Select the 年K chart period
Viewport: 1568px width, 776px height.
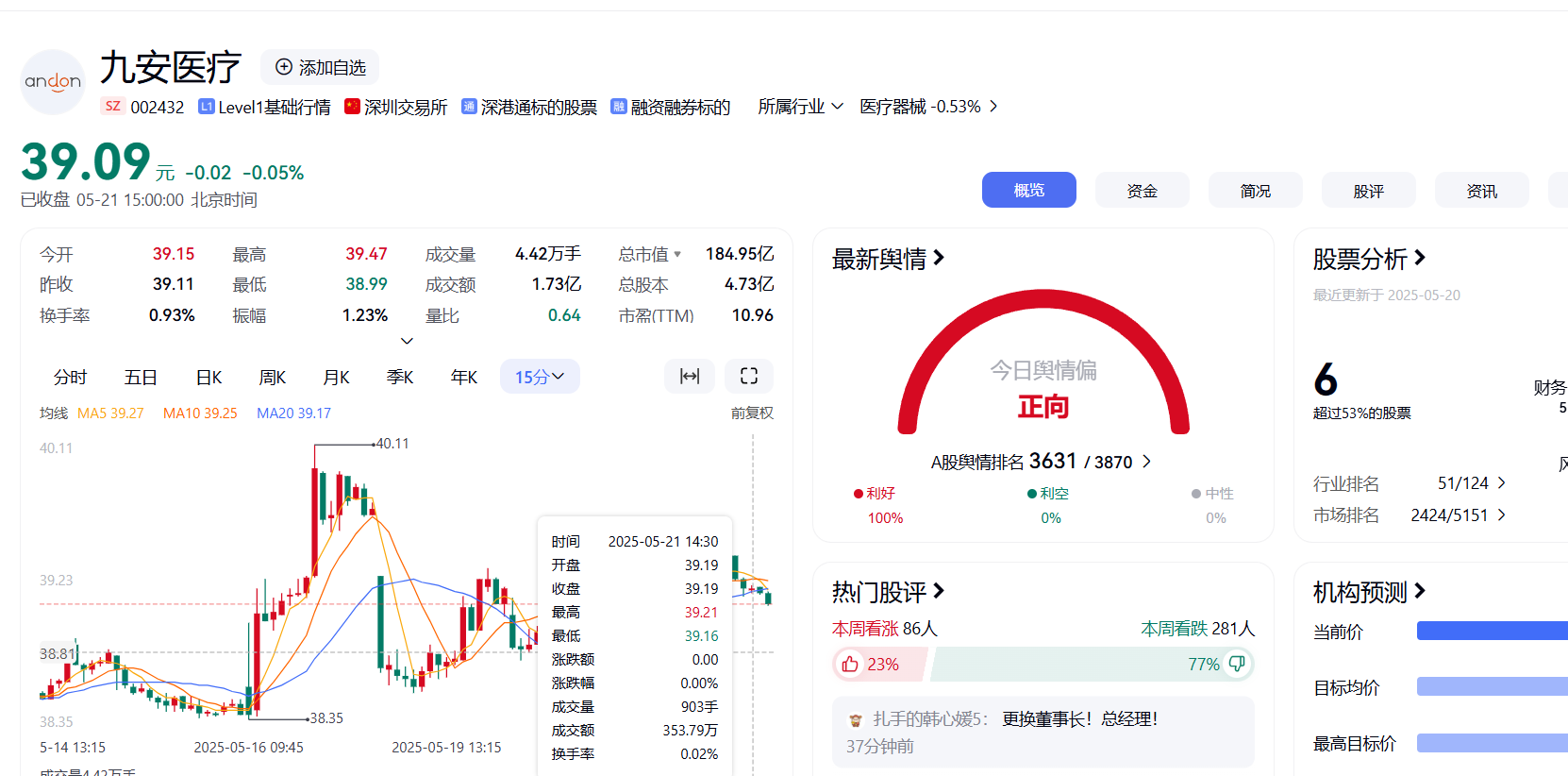(464, 378)
